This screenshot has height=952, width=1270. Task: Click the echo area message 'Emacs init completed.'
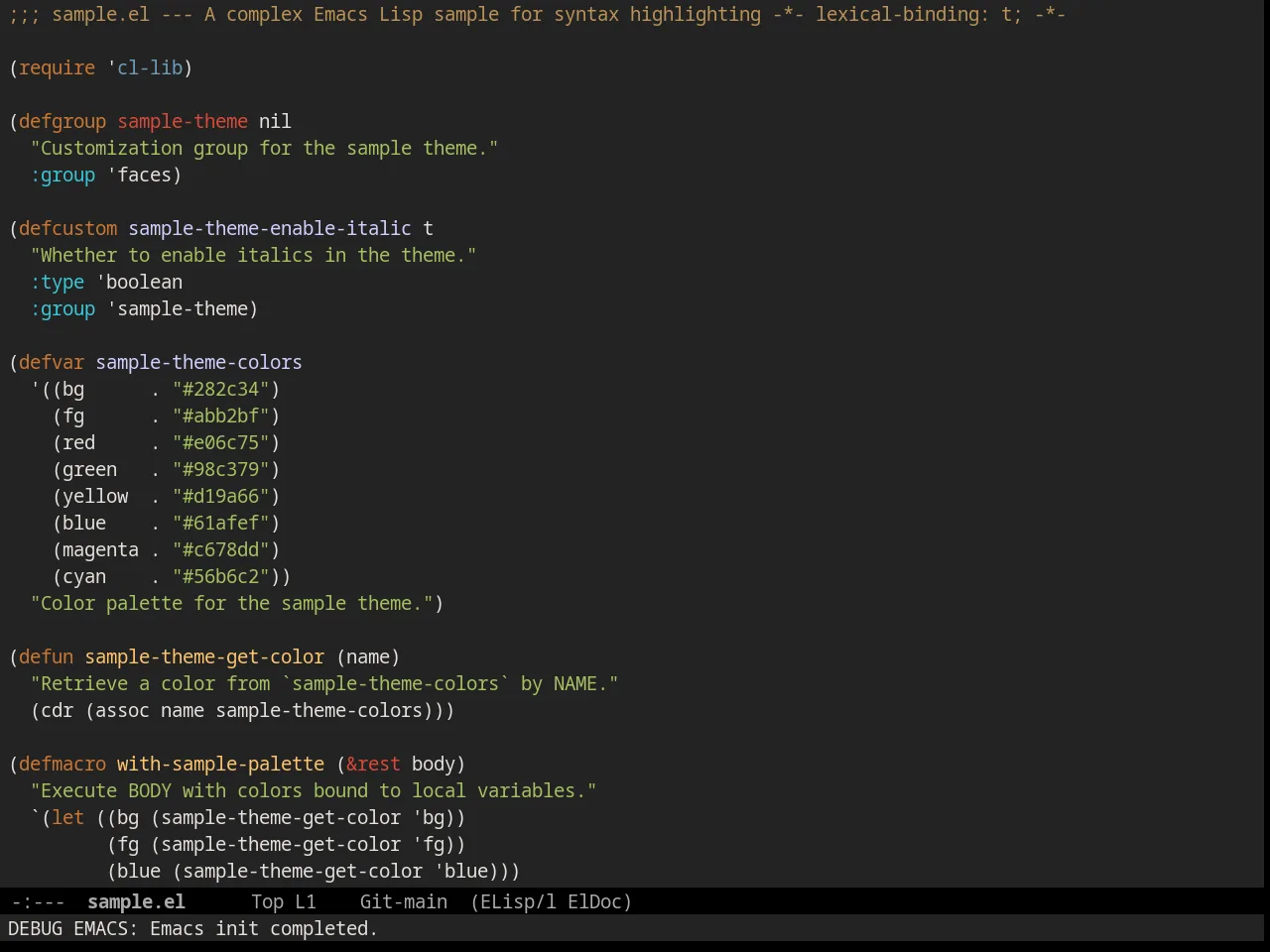264,928
